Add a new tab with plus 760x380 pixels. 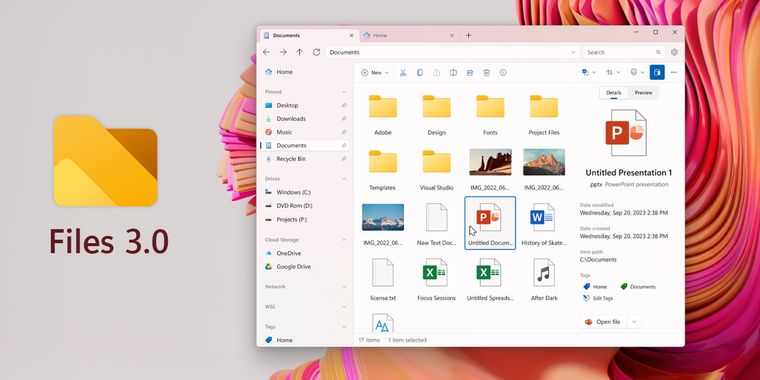click(x=468, y=35)
